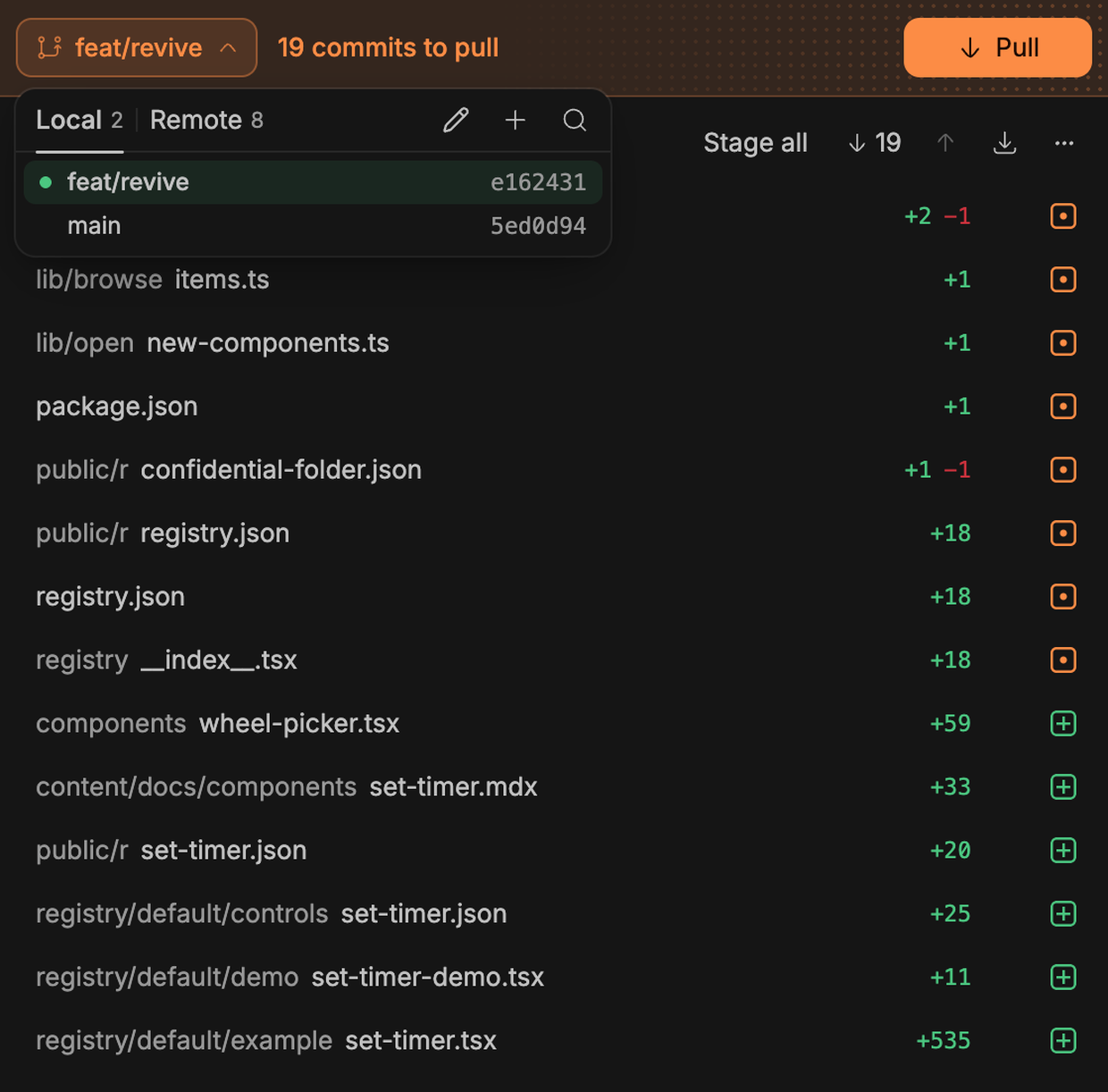This screenshot has width=1108, height=1092.
Task: Open the set-timer.mdx file row
Action: [554, 787]
